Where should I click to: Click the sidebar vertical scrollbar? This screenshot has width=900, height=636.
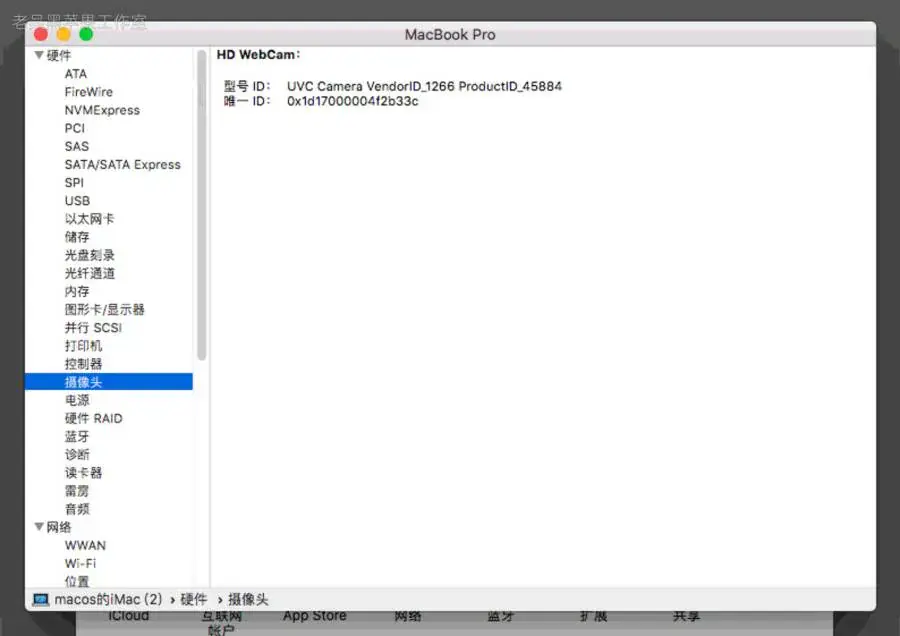point(201,205)
